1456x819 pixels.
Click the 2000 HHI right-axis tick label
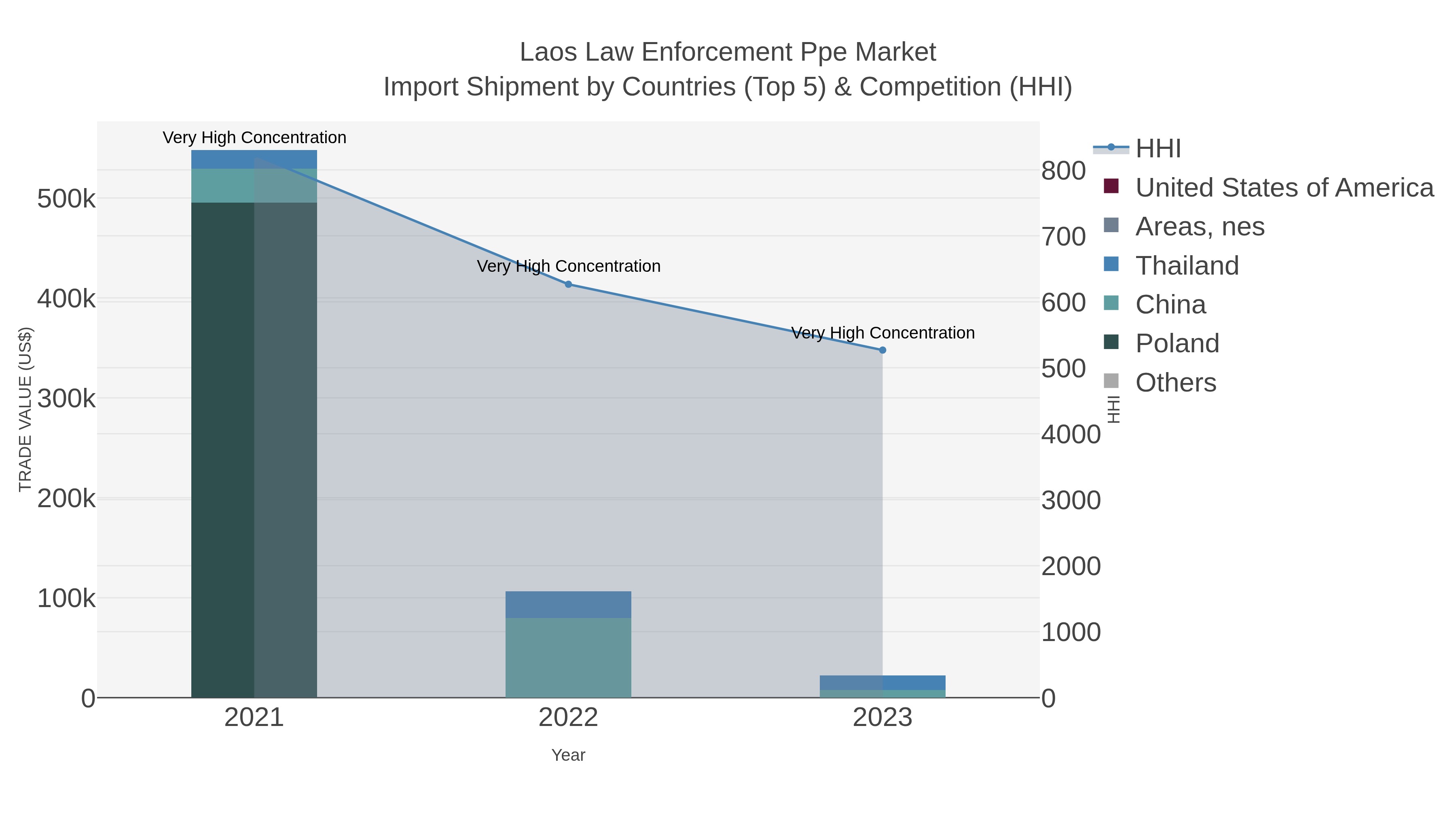pyautogui.click(x=1071, y=566)
